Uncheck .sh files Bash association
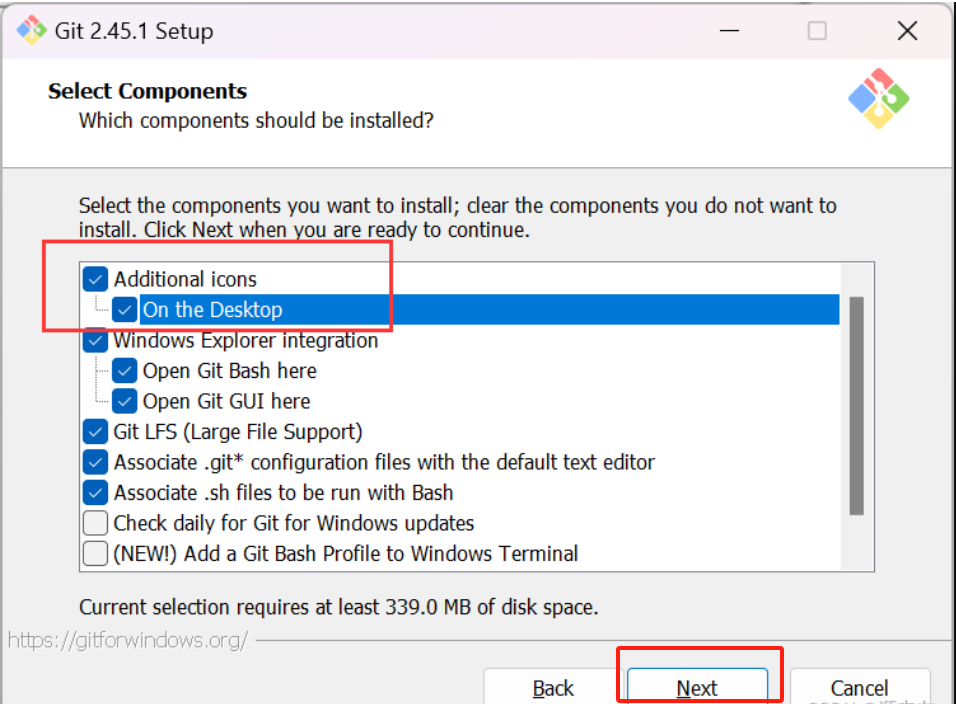This screenshot has width=956, height=704. [x=96, y=493]
